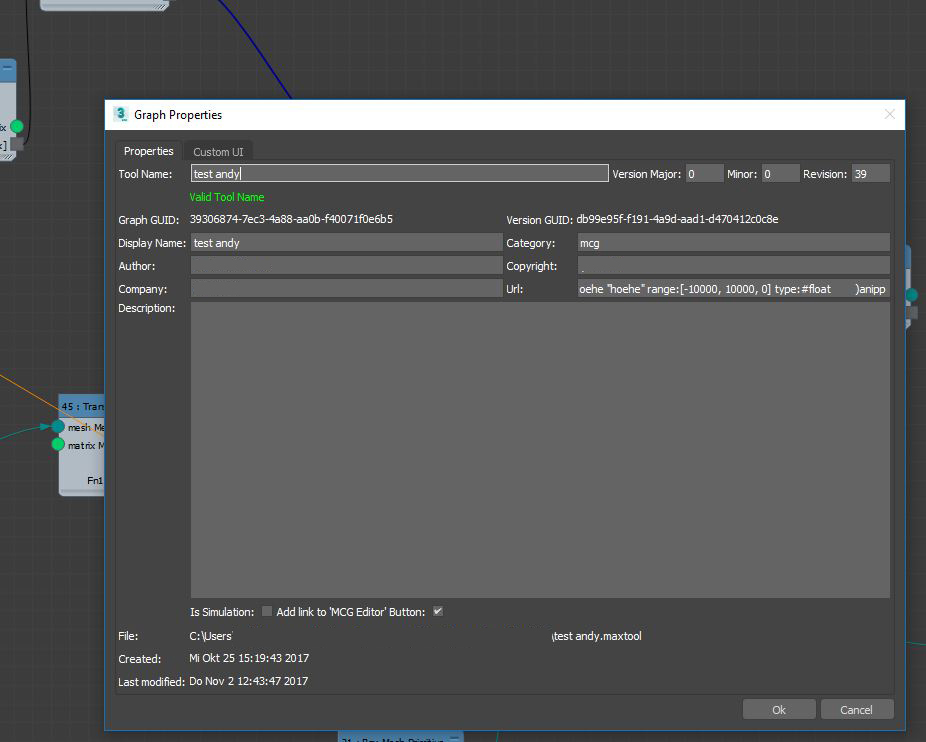The width and height of the screenshot is (926, 742).
Task: Click the teal mesh input socket on the Transform node
Action: 58,426
